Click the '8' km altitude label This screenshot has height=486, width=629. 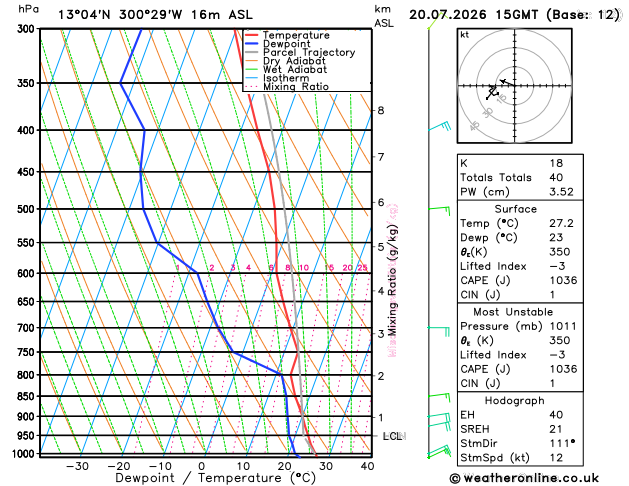tap(381, 110)
